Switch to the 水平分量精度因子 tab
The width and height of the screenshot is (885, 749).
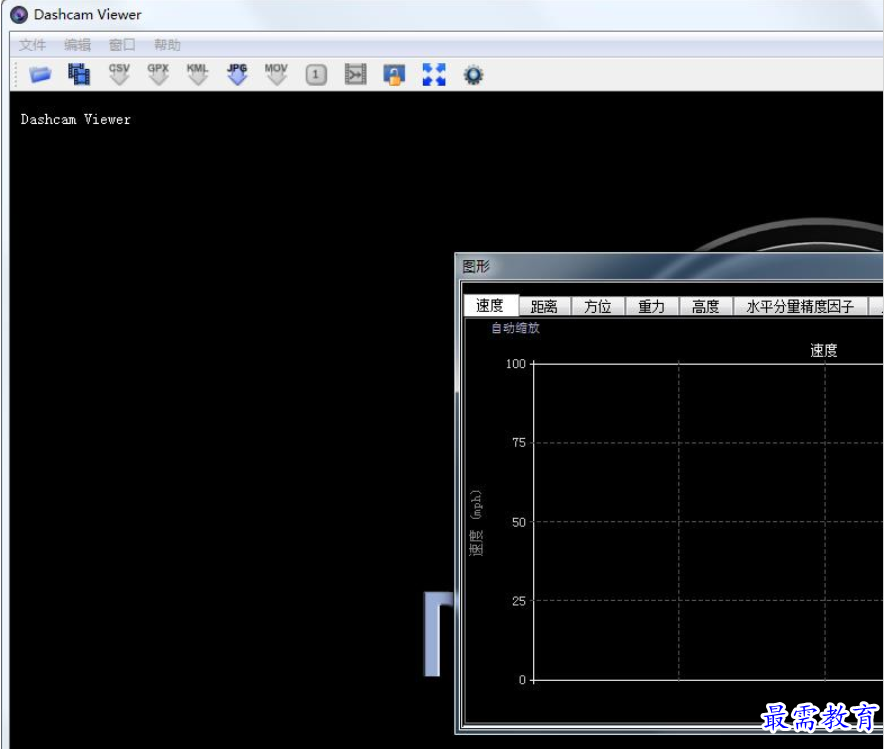point(800,306)
